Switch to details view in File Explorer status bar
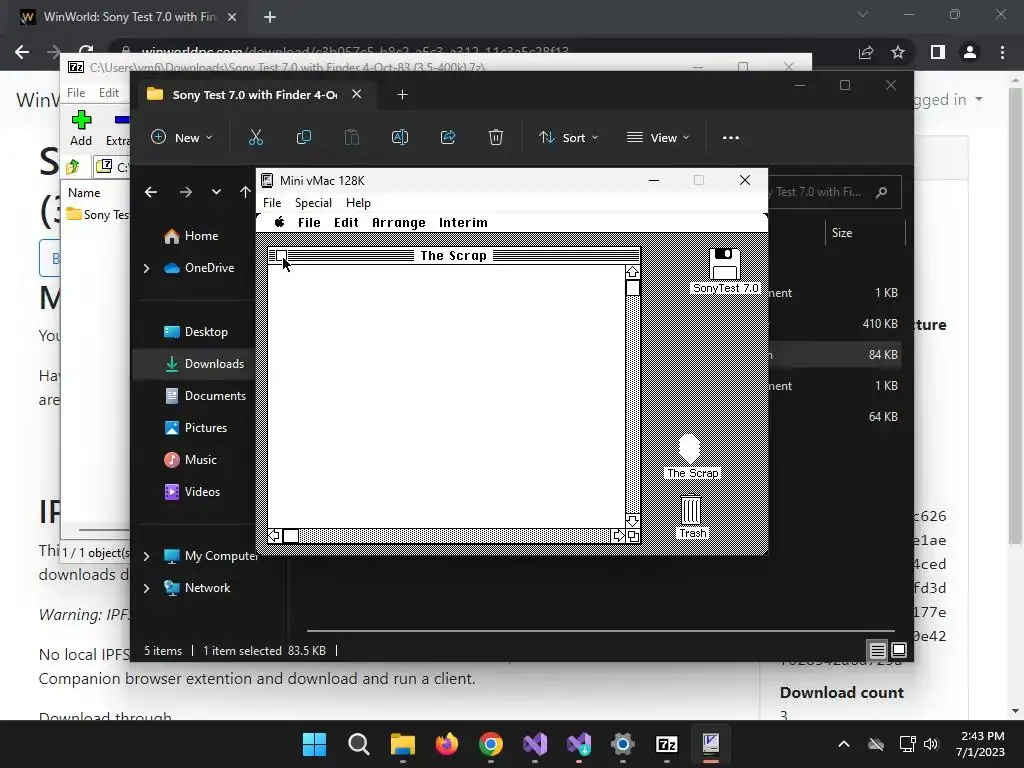 tap(877, 650)
